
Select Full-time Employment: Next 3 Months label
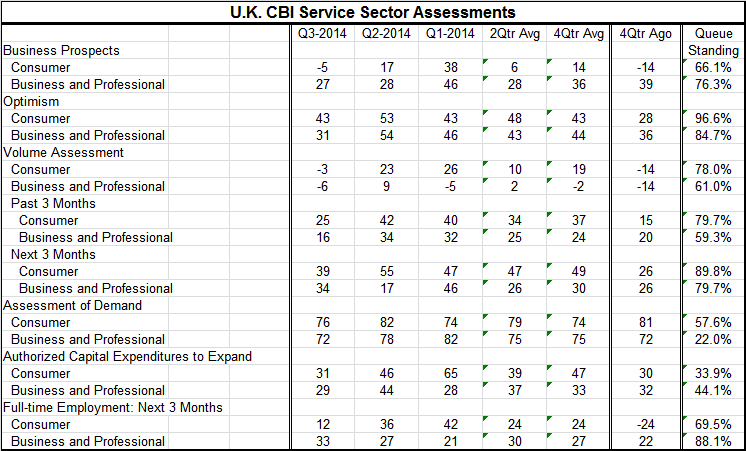tap(113, 407)
